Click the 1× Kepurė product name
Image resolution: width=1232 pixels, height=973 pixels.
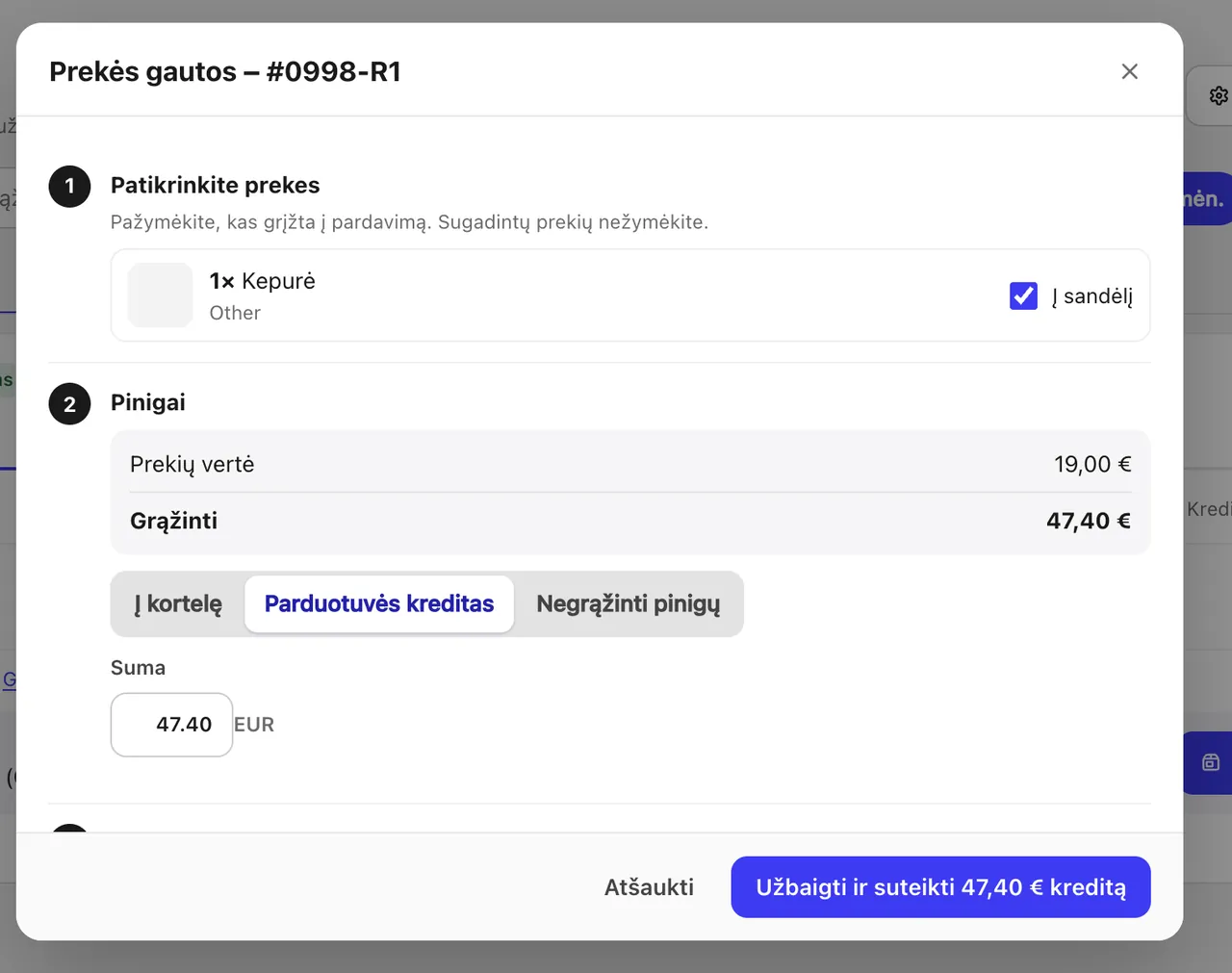[x=263, y=281]
